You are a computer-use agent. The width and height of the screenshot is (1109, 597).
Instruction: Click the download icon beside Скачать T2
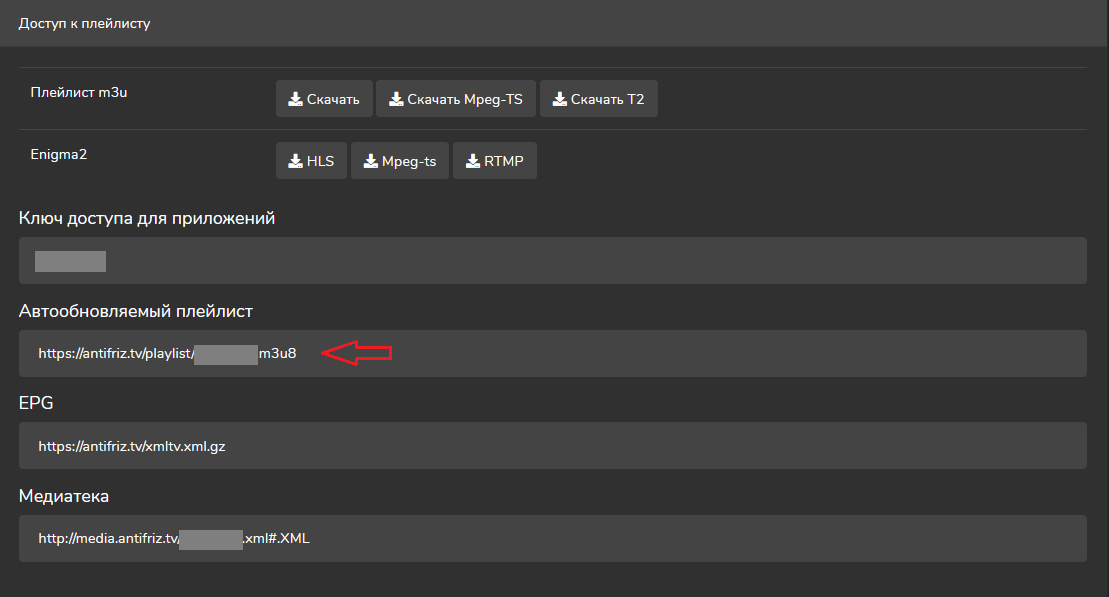560,99
